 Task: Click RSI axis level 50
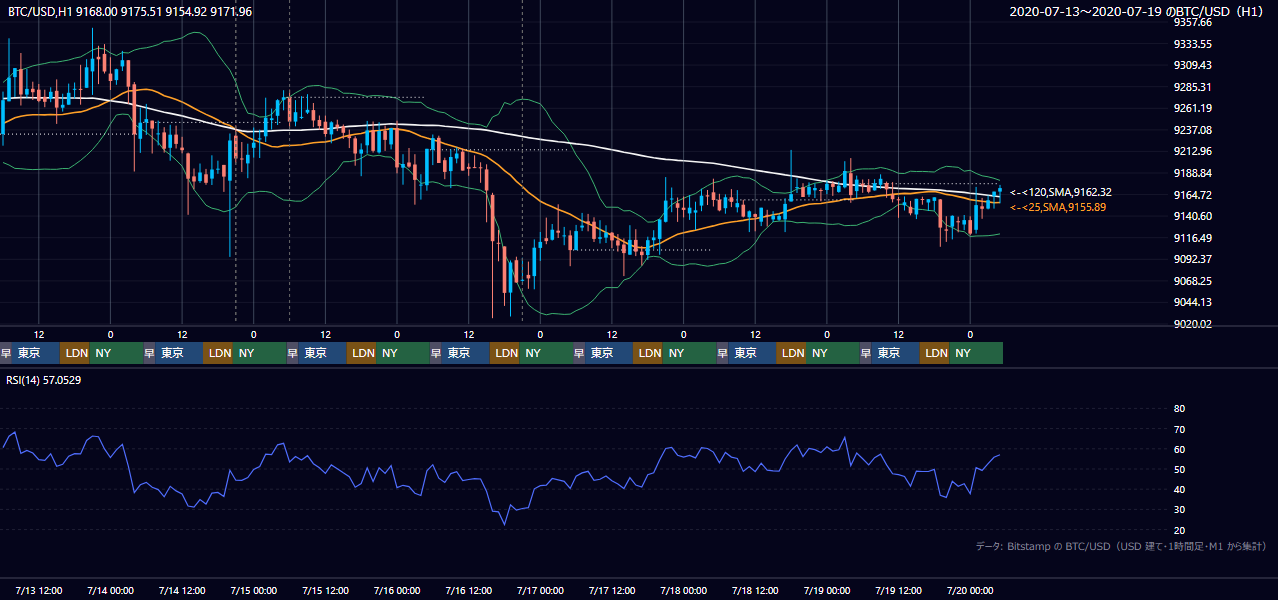[1179, 469]
